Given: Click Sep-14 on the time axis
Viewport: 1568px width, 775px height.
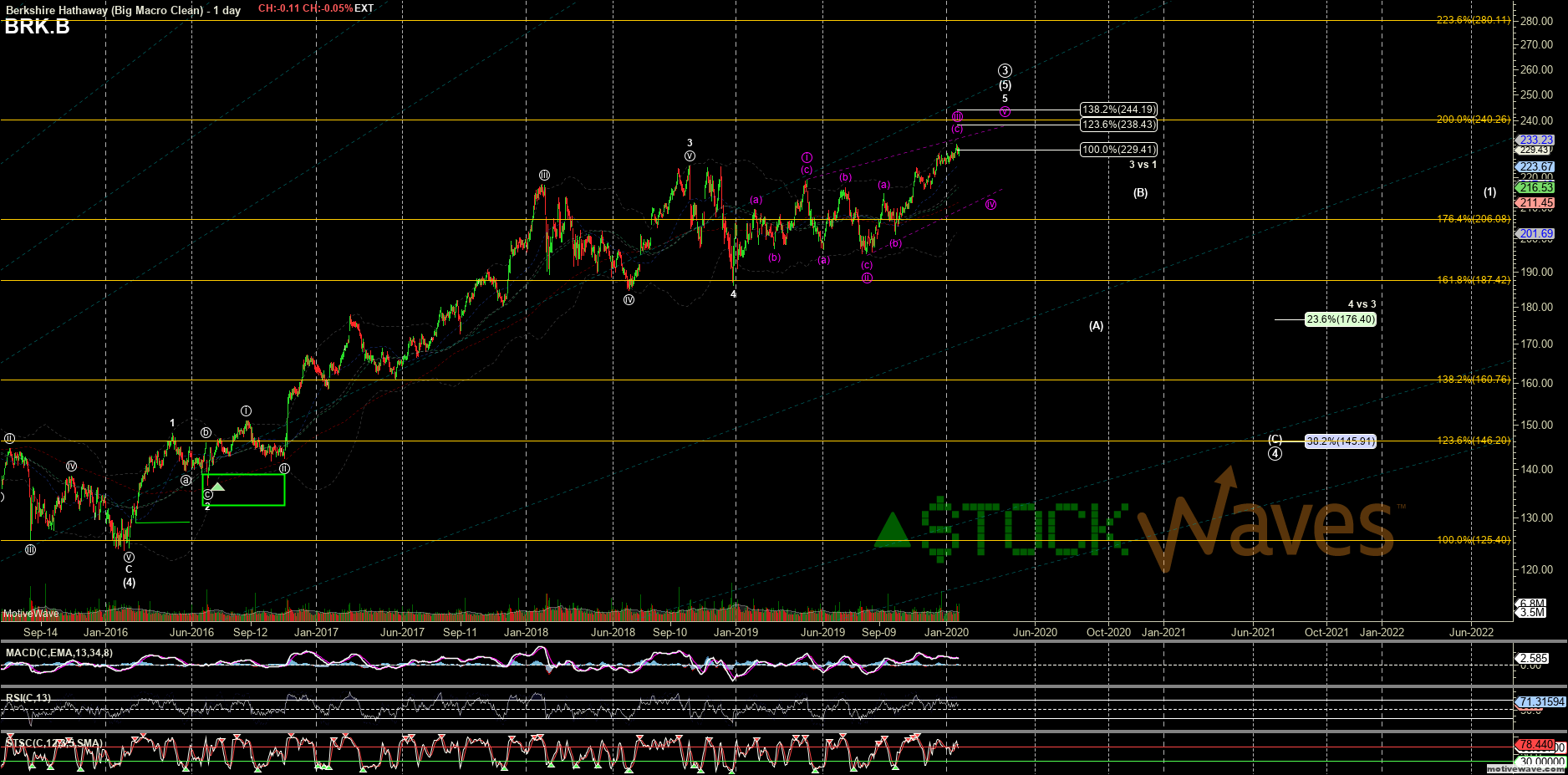Looking at the screenshot, I should coord(40,633).
